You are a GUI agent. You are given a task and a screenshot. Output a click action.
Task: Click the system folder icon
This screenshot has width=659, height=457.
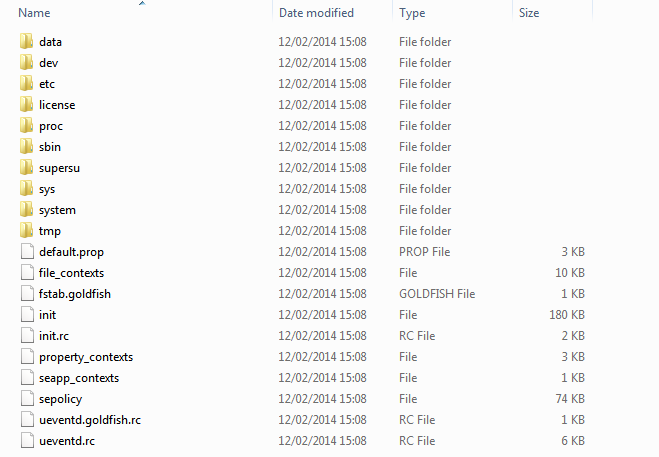coord(26,210)
